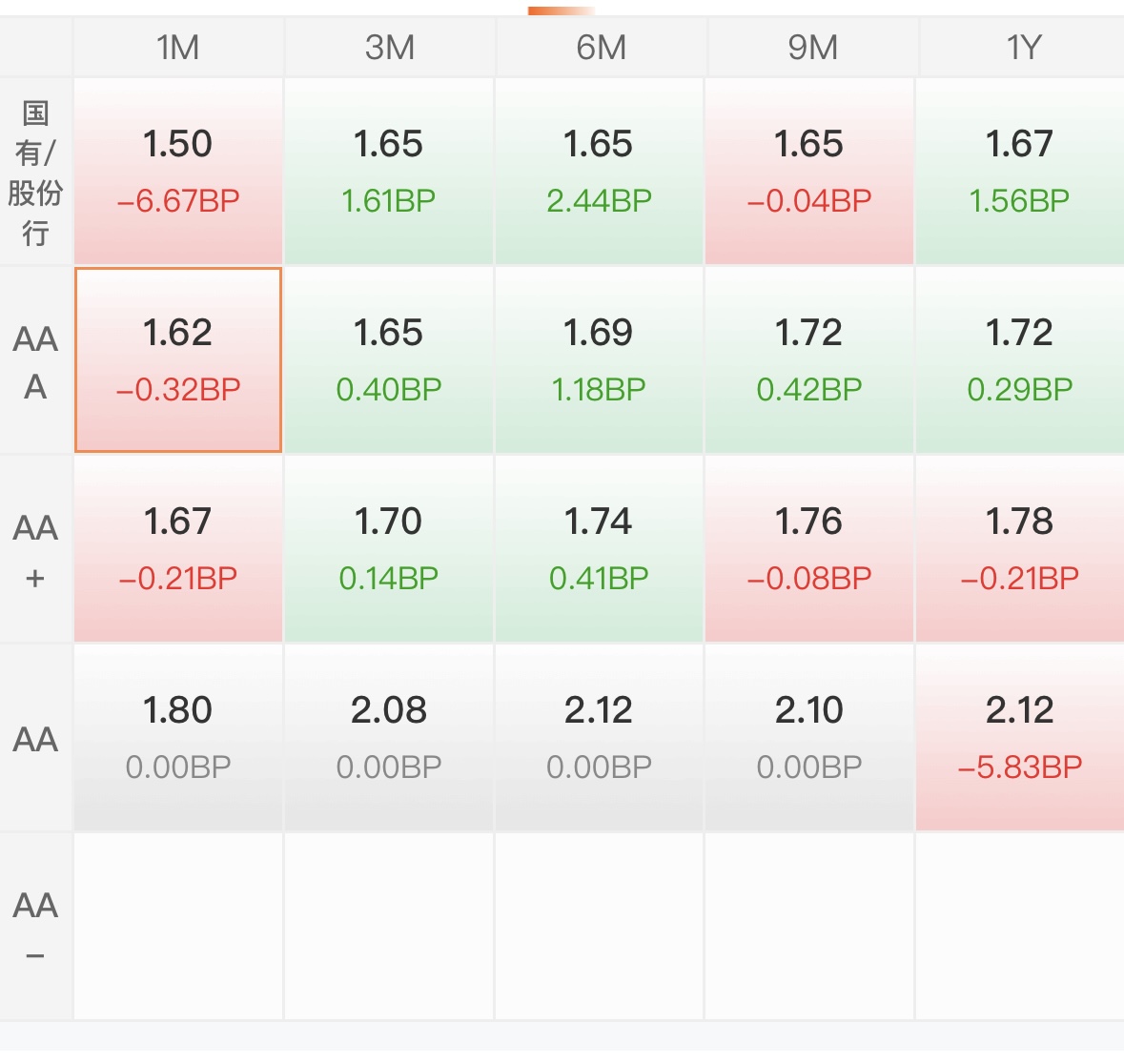Click the 国有/股份行 row label

pos(36,172)
